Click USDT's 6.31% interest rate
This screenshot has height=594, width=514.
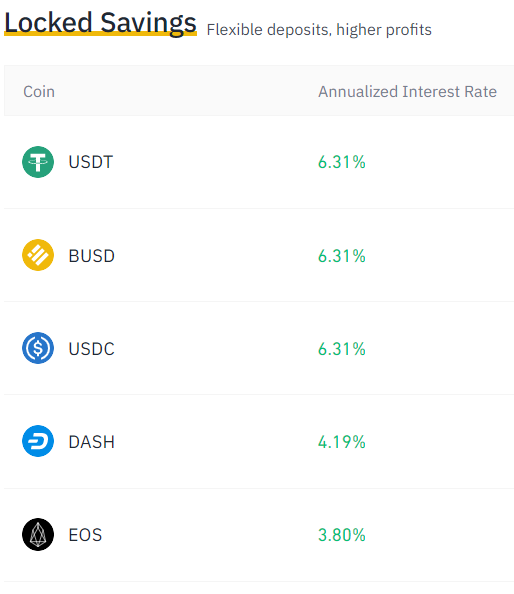342,162
